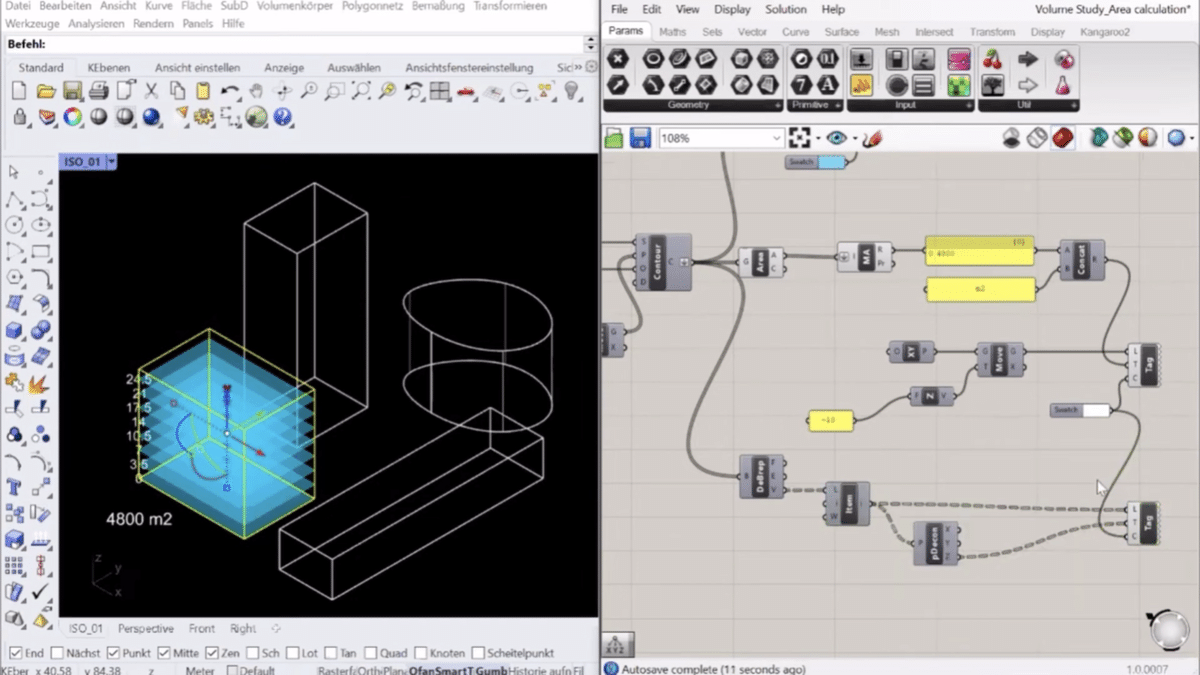Select the Gradient input component icon
Screen dimensions: 1200x675
[x=959, y=59]
